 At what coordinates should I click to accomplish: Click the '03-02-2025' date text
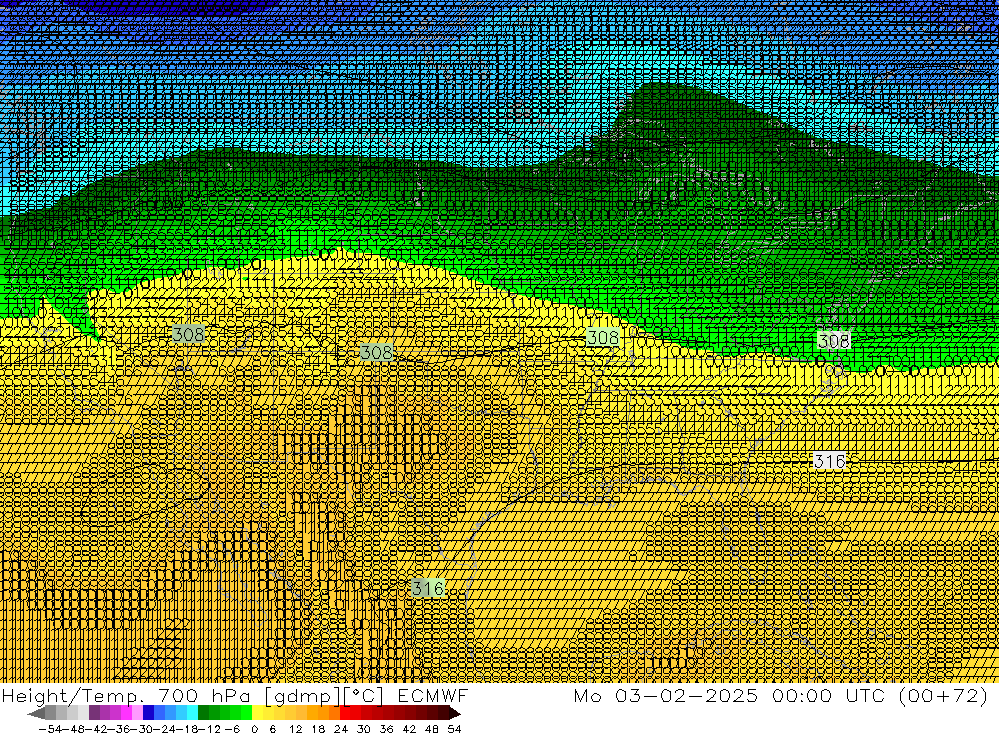[686, 696]
